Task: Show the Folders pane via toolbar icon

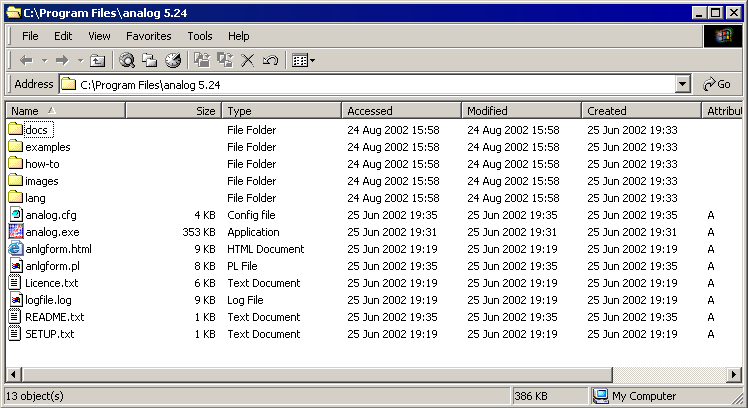Action: click(150, 61)
